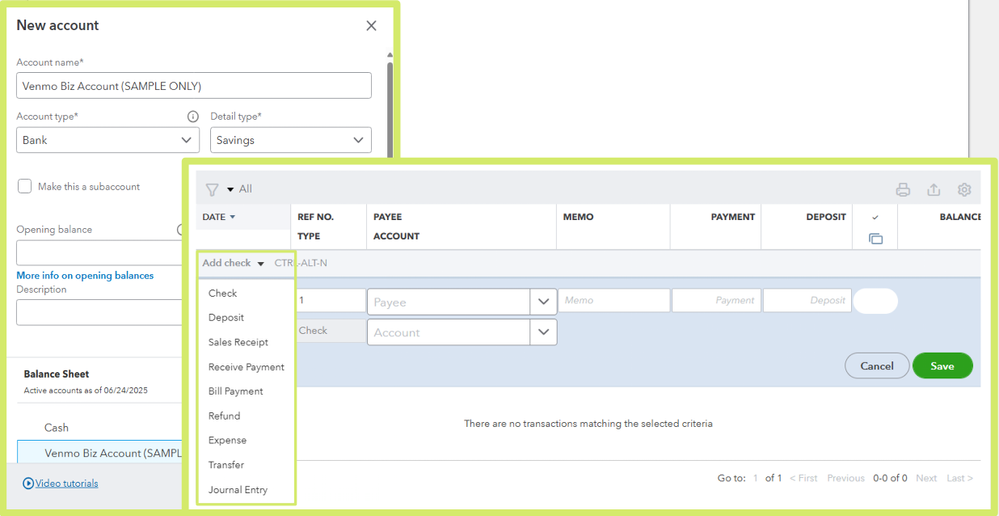Pick Refund from the menu
This screenshot has width=999, height=516.
pos(224,416)
